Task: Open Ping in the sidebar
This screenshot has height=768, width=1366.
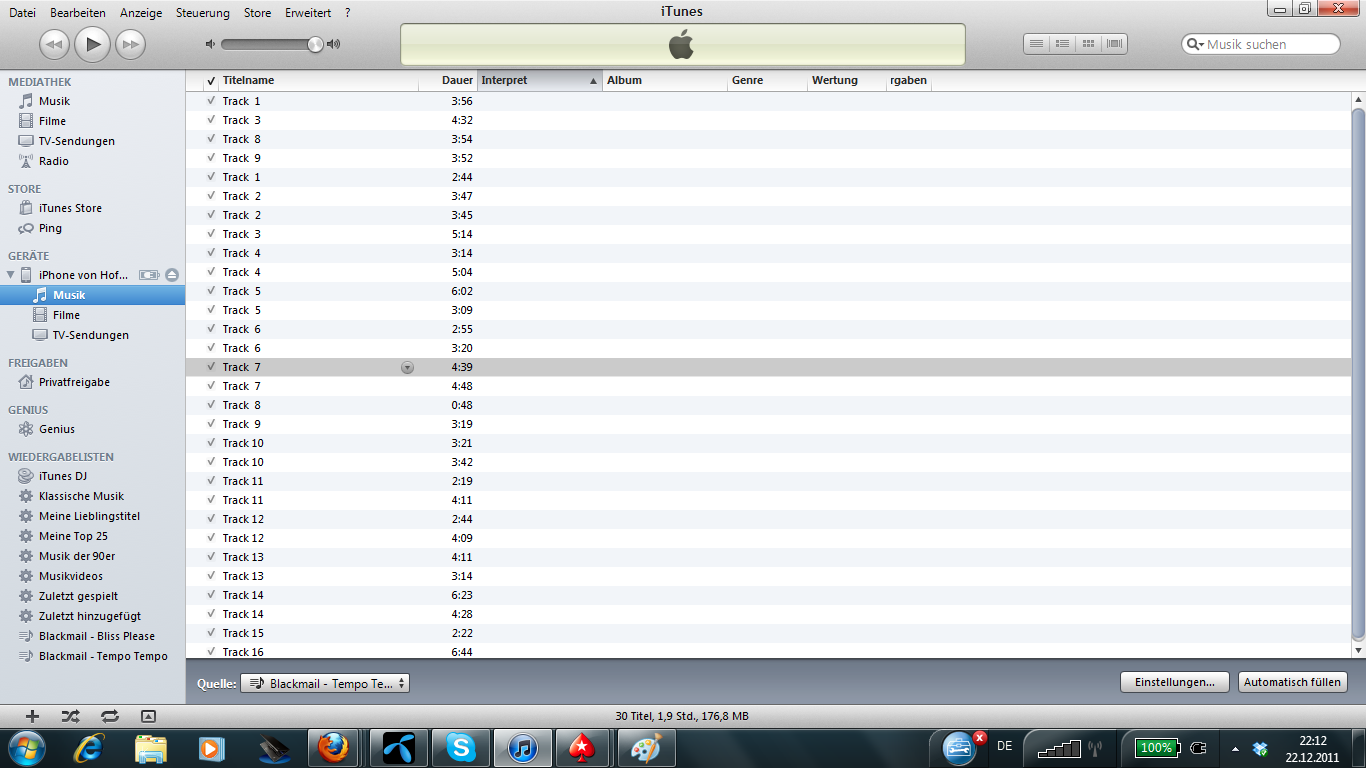Action: point(50,228)
